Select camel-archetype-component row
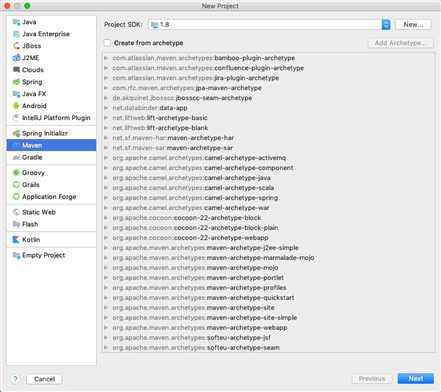Screen dimensions: 441x392 coord(269,168)
